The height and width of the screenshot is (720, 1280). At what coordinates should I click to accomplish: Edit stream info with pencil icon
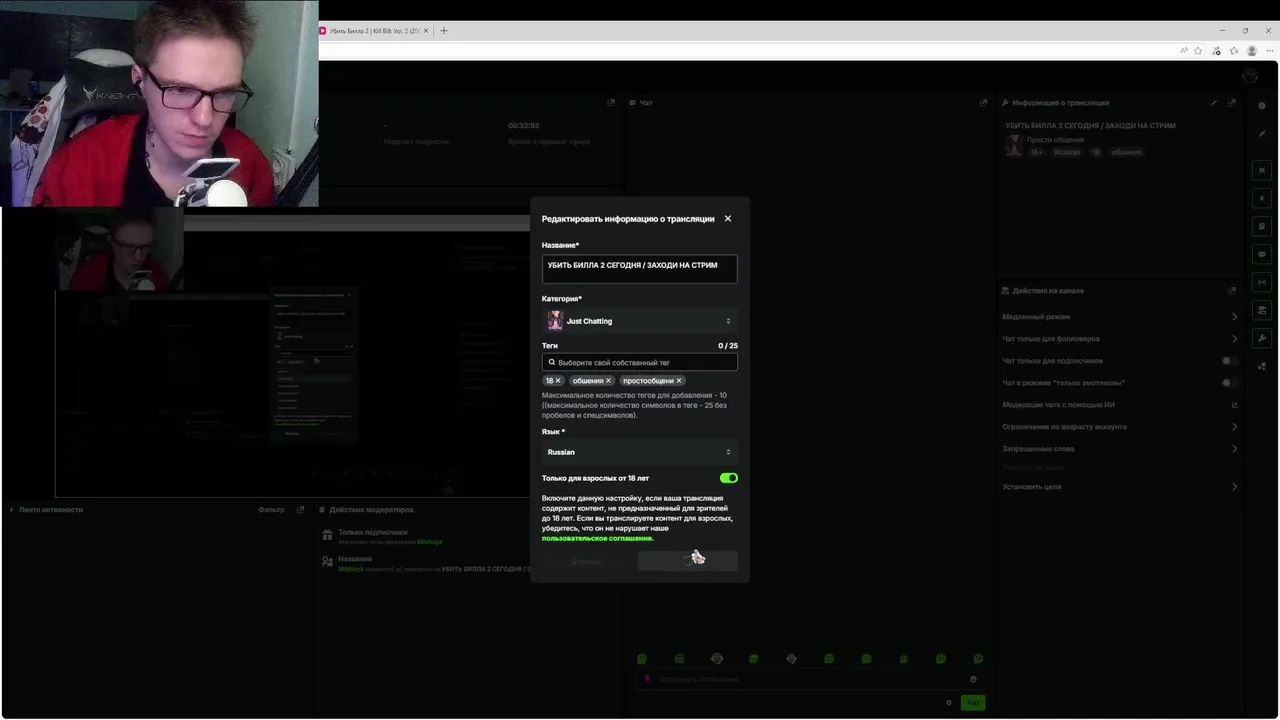pyautogui.click(x=1214, y=102)
